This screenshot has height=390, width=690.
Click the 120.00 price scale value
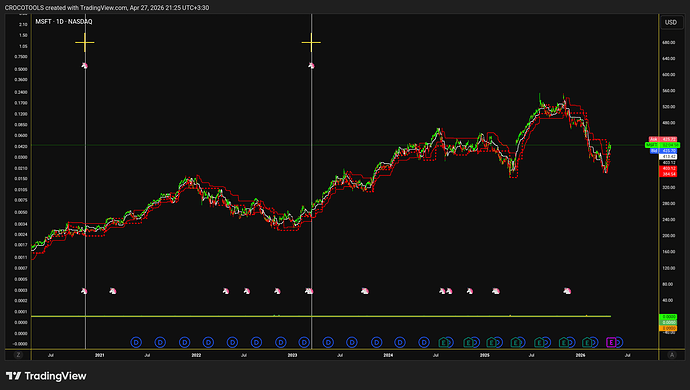(x=668, y=268)
